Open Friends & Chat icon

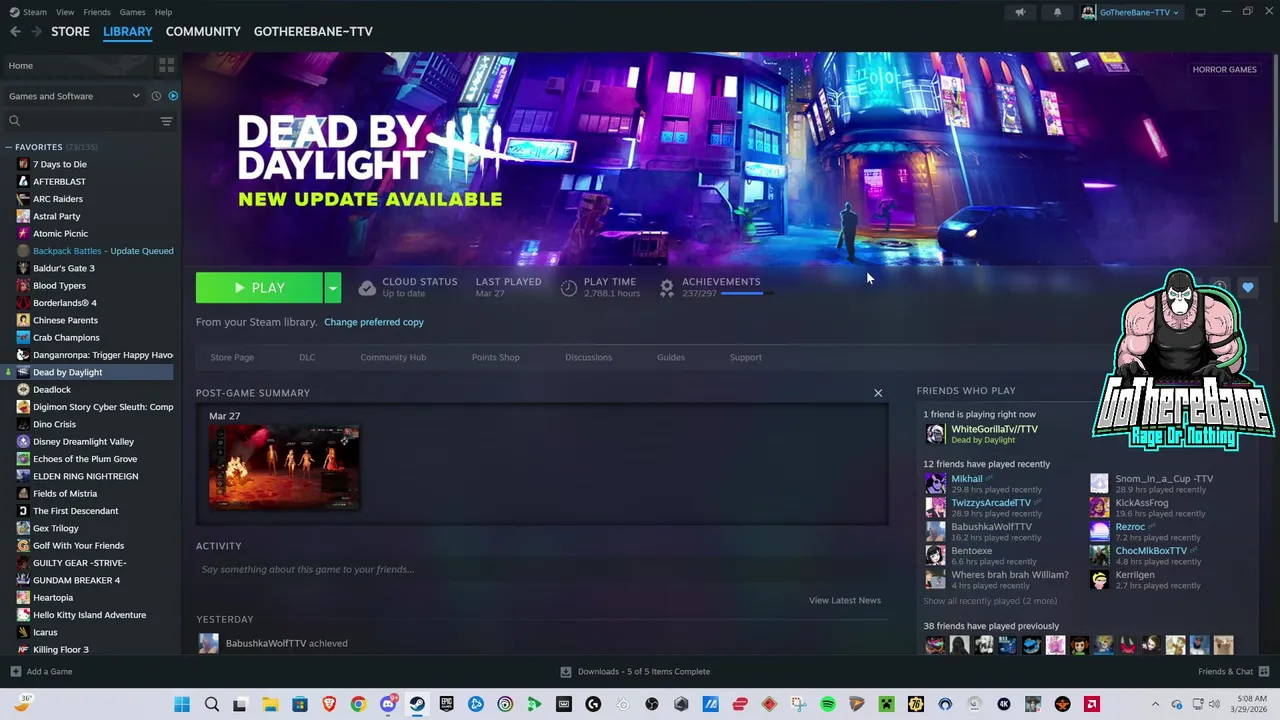1264,672
